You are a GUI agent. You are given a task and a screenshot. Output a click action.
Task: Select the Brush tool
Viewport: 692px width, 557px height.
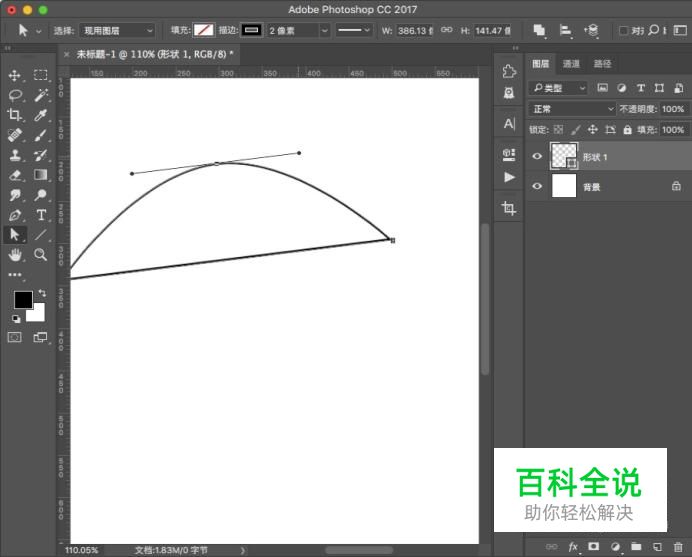41,135
